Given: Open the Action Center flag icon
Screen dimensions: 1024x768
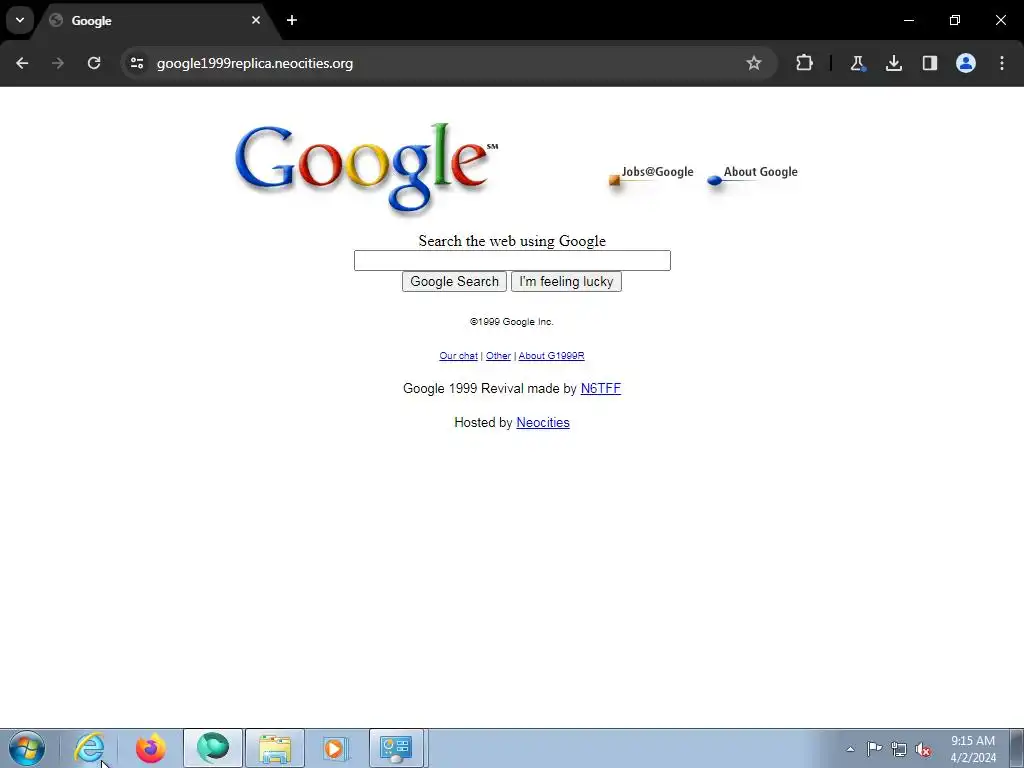Looking at the screenshot, I should [874, 749].
